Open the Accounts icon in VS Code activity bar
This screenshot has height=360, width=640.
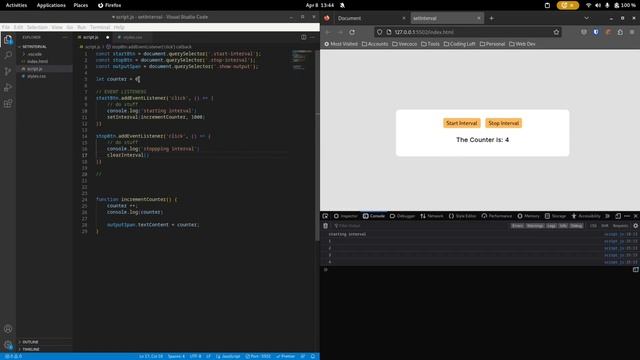pos(8,329)
